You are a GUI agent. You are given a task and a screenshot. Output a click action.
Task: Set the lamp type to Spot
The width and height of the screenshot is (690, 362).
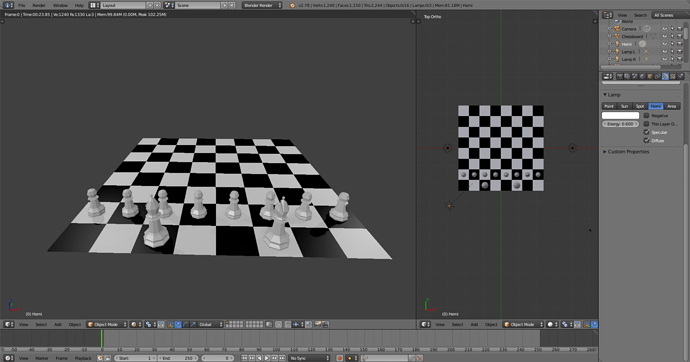640,106
